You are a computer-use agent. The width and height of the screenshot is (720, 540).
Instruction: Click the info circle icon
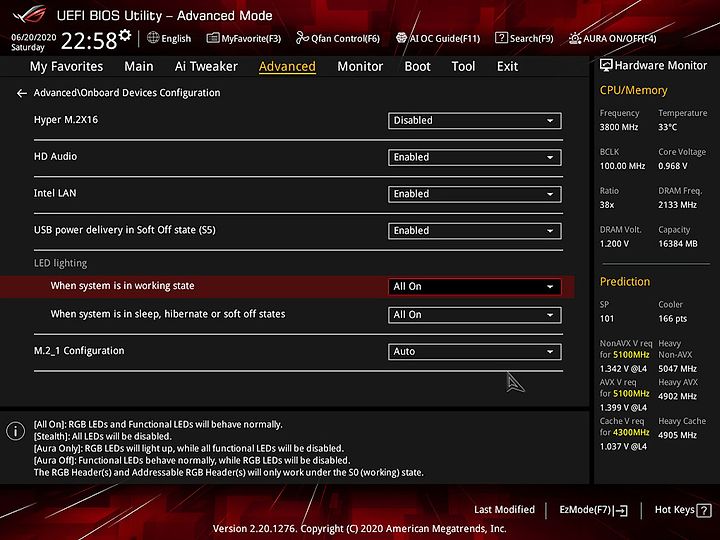[x=15, y=431]
